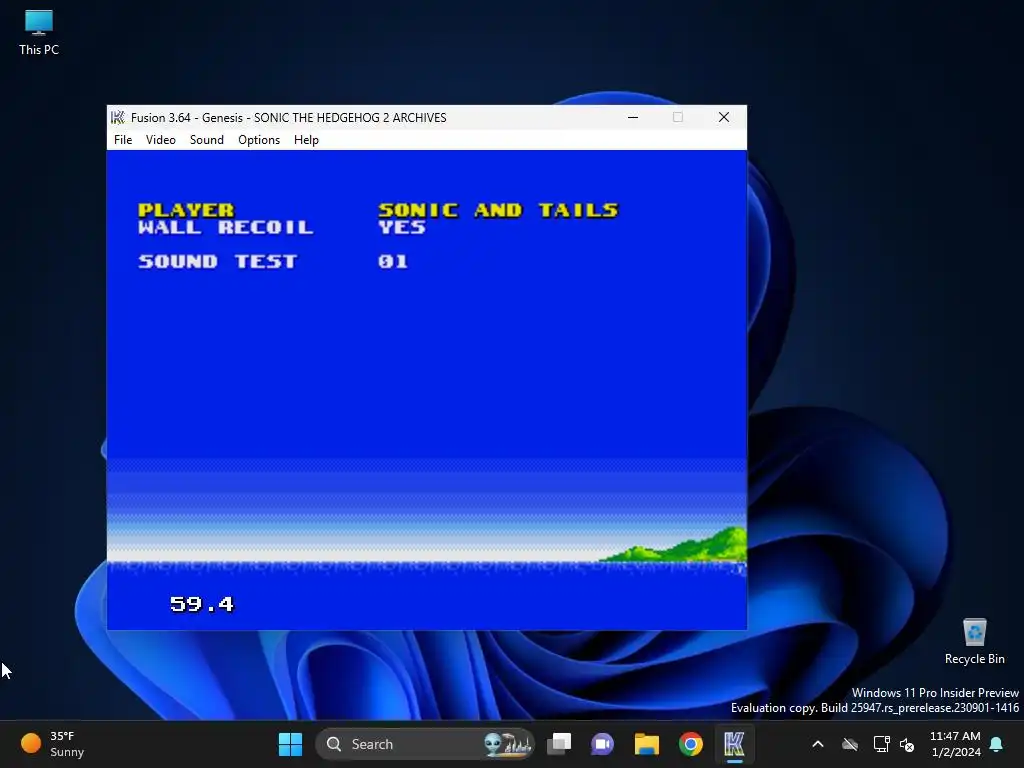Show hidden system tray icons
The image size is (1024, 768).
[x=818, y=744]
